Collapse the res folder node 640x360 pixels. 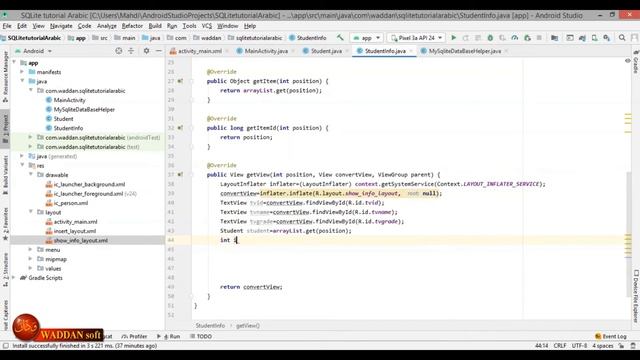22,165
